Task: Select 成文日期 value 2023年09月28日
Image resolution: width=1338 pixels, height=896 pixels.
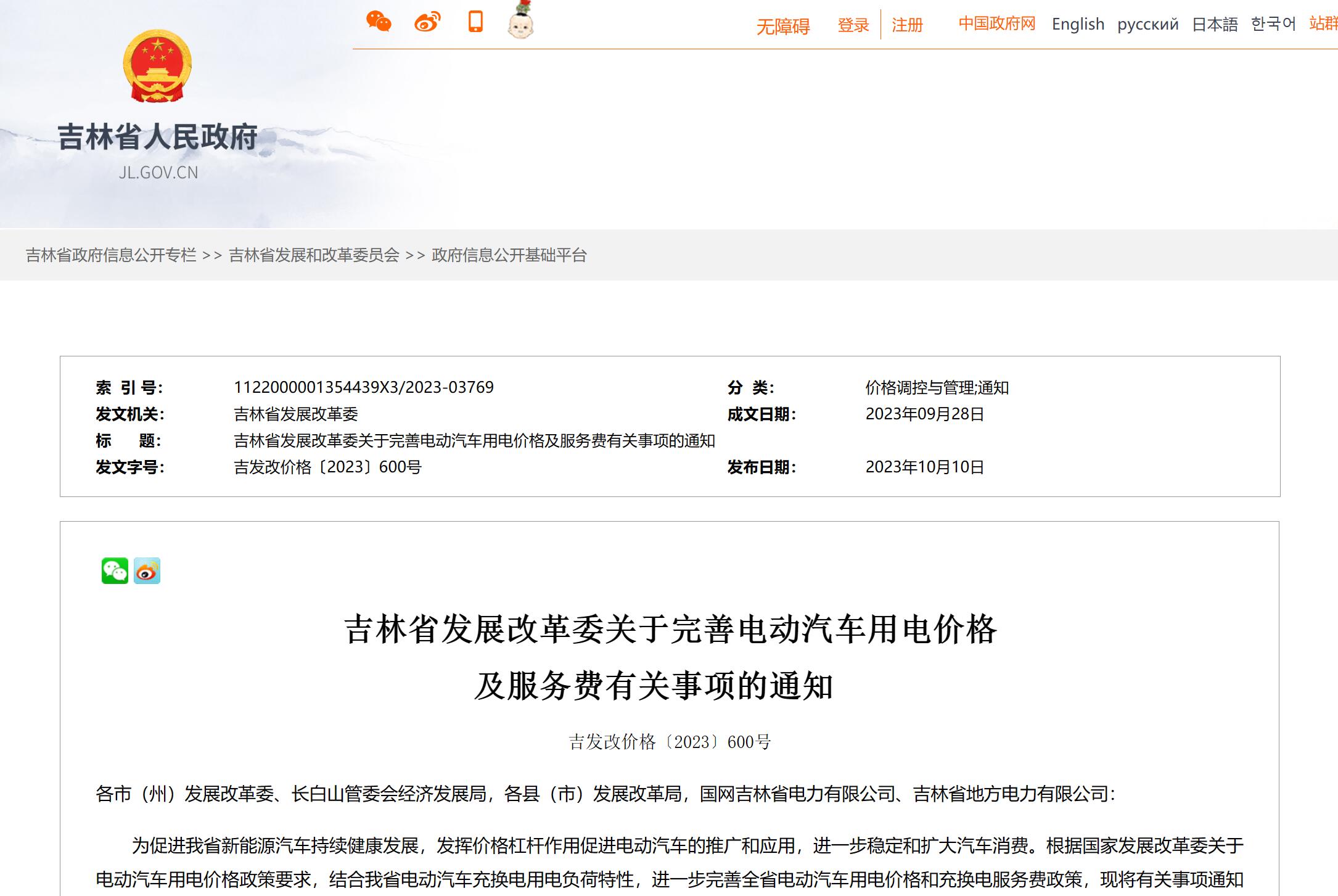Action: coord(925,414)
